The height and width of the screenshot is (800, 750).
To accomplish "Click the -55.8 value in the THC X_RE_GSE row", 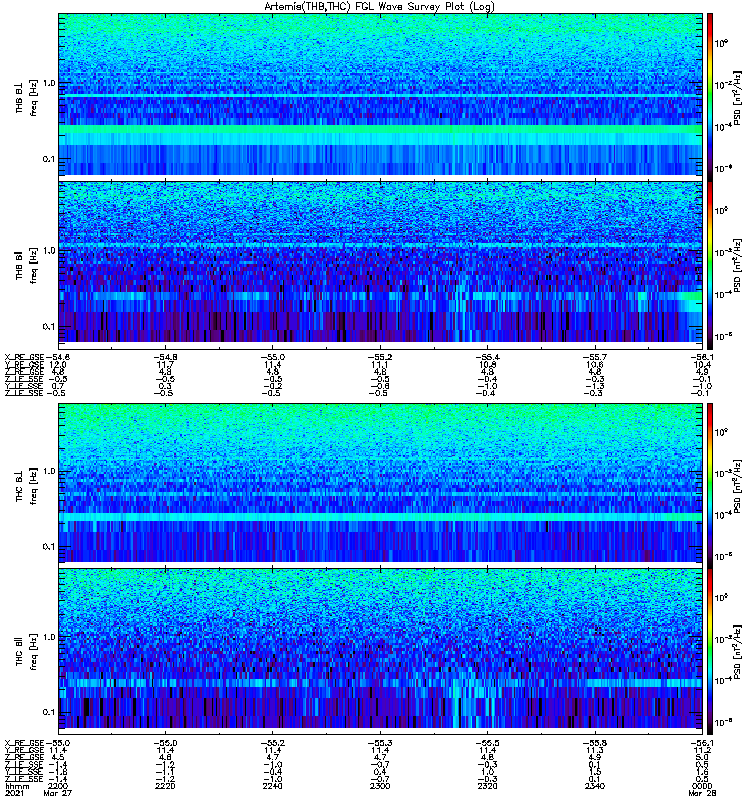I will click(594, 743).
